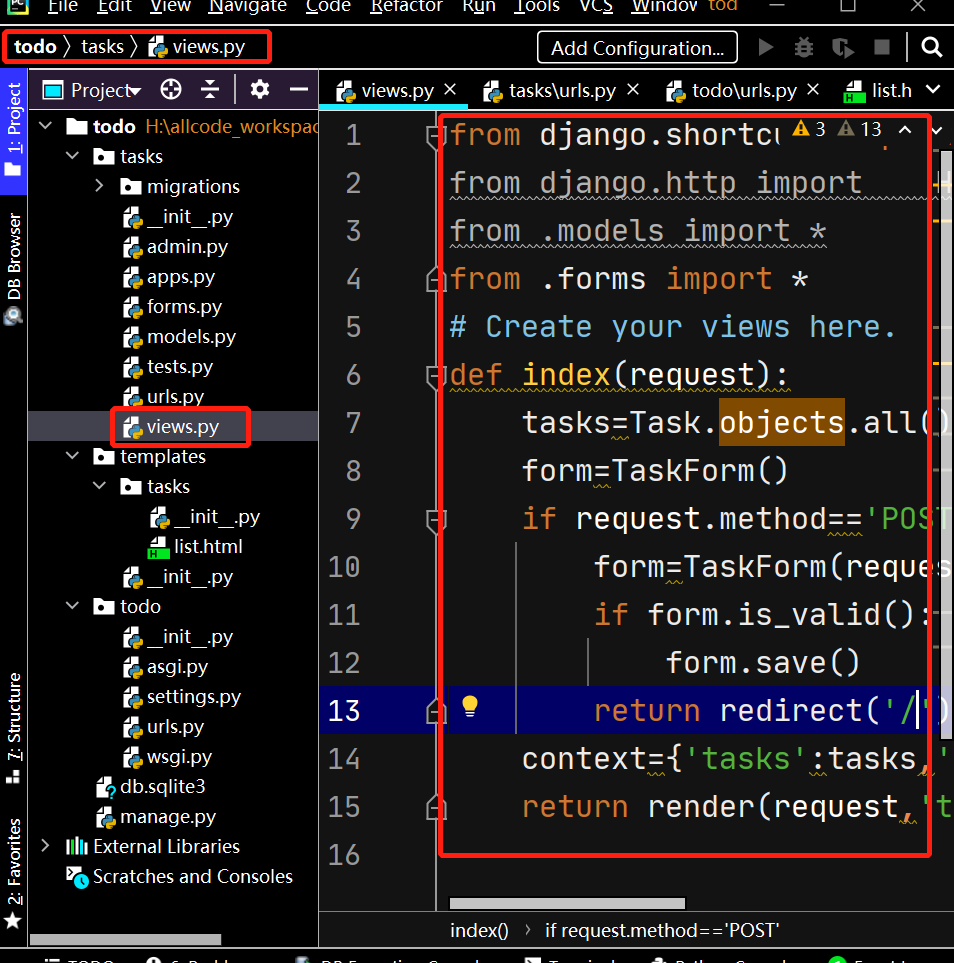Image resolution: width=954 pixels, height=963 pixels.
Task: Click Collapse All icon in Project panel
Action: pyautogui.click(x=210, y=90)
